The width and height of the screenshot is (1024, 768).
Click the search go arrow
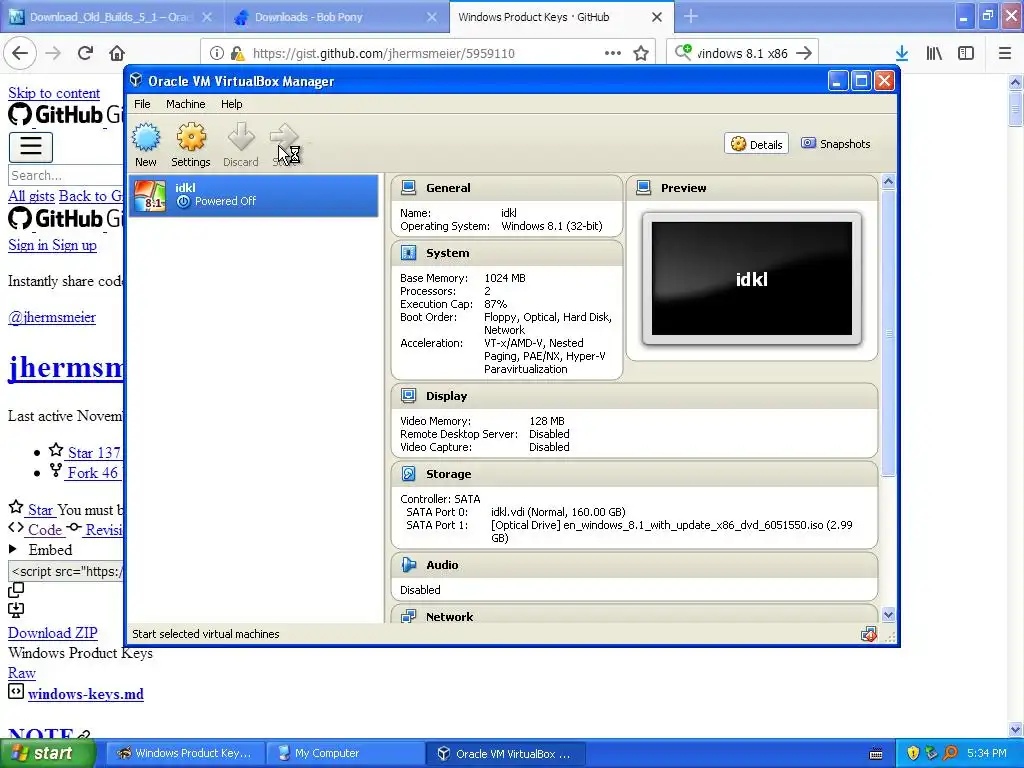click(x=804, y=53)
